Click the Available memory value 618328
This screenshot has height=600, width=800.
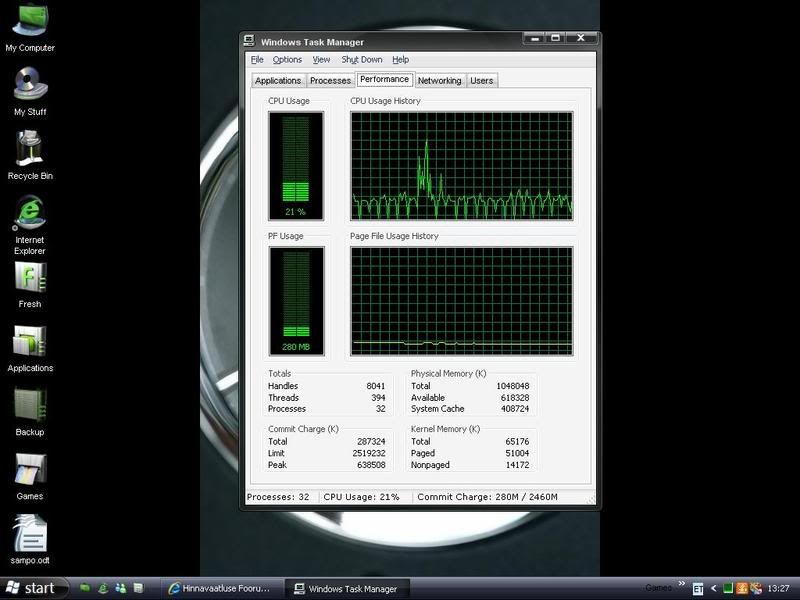click(x=514, y=397)
